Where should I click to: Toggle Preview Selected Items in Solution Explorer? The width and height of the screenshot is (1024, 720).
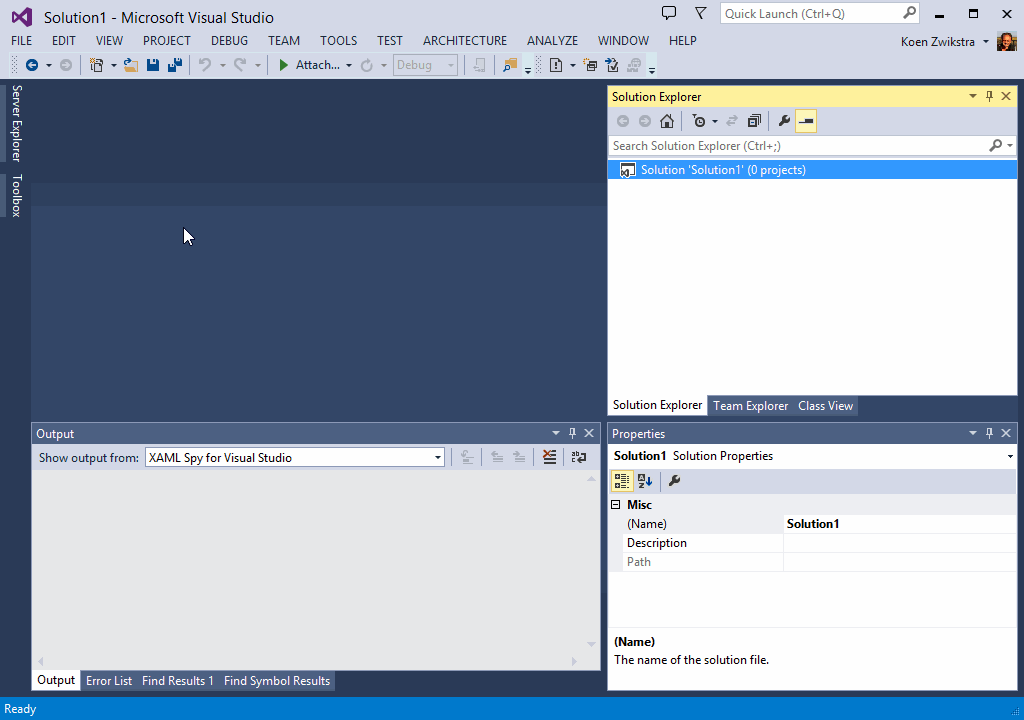point(806,121)
